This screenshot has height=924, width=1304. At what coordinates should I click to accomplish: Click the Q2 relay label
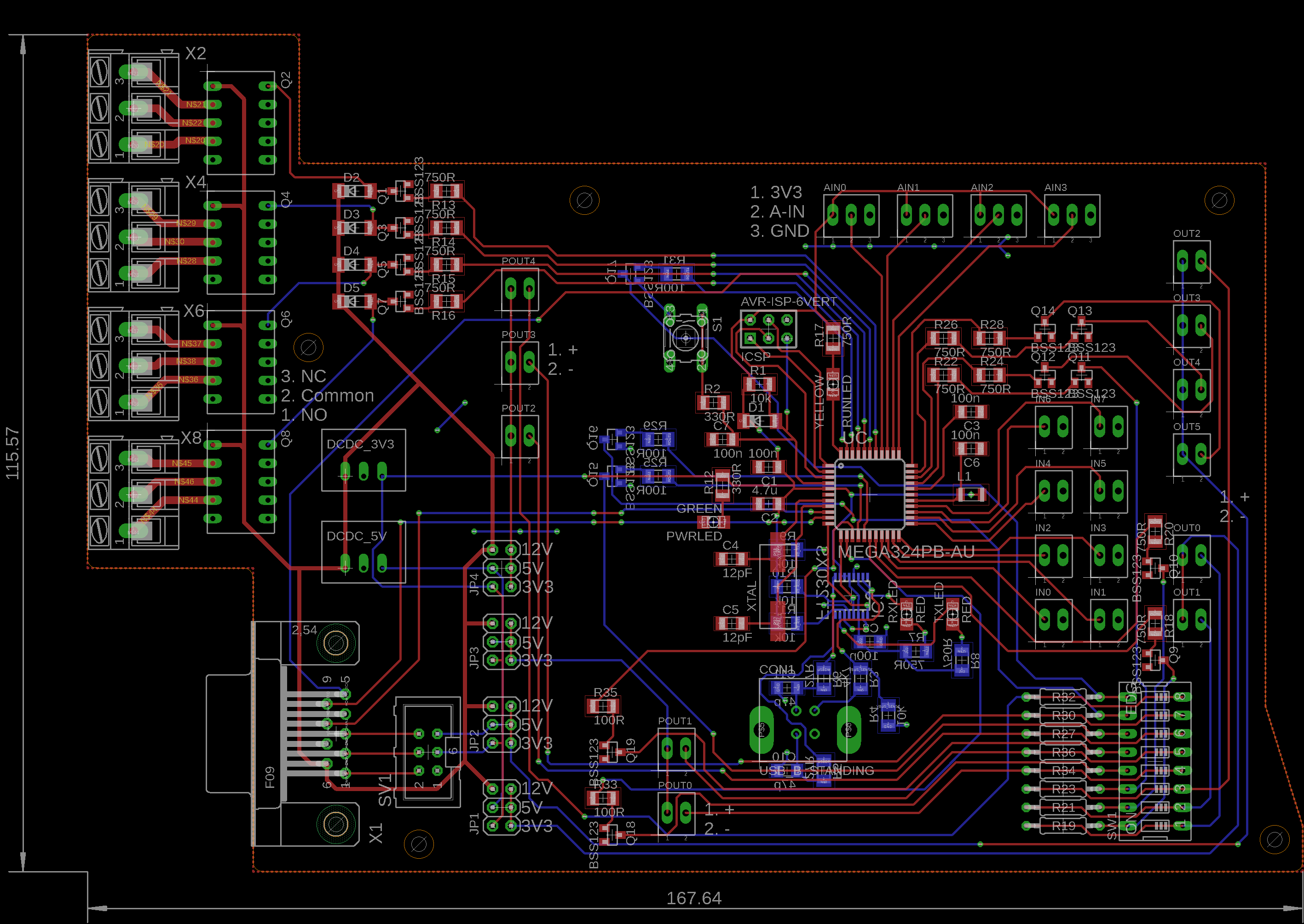[286, 80]
